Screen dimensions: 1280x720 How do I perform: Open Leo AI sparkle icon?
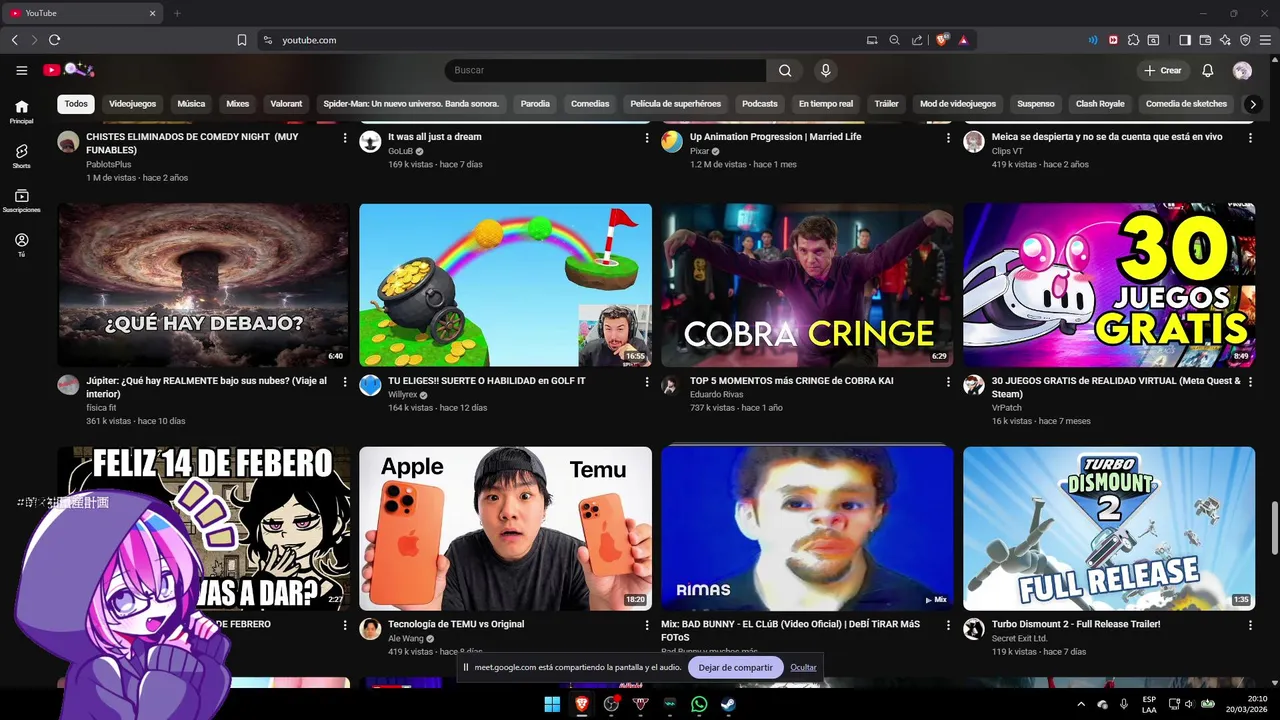[1225, 40]
